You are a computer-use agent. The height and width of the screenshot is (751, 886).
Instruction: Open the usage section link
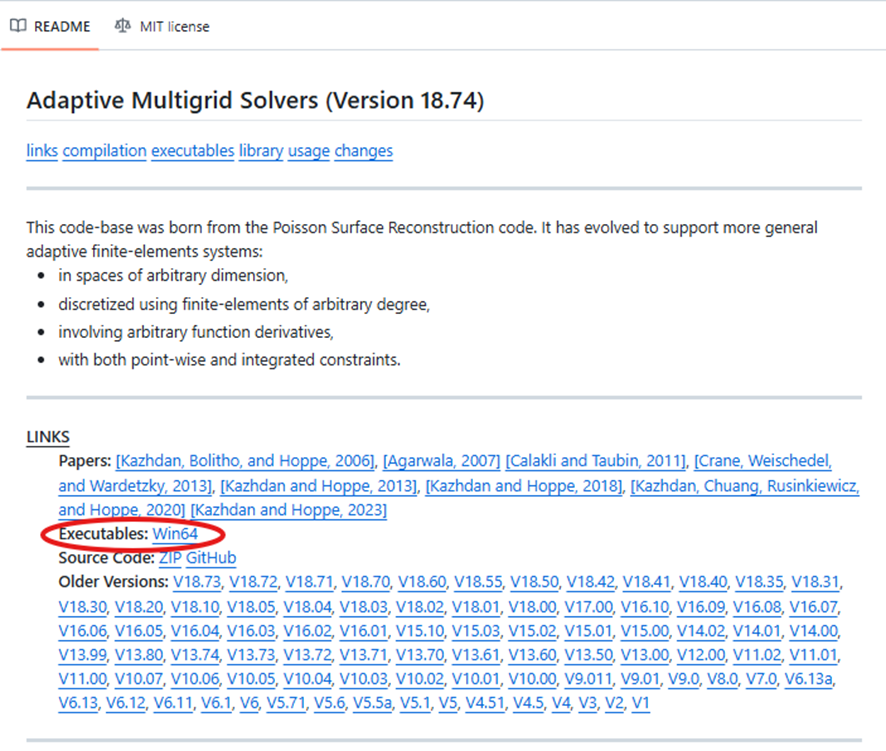coord(309,151)
